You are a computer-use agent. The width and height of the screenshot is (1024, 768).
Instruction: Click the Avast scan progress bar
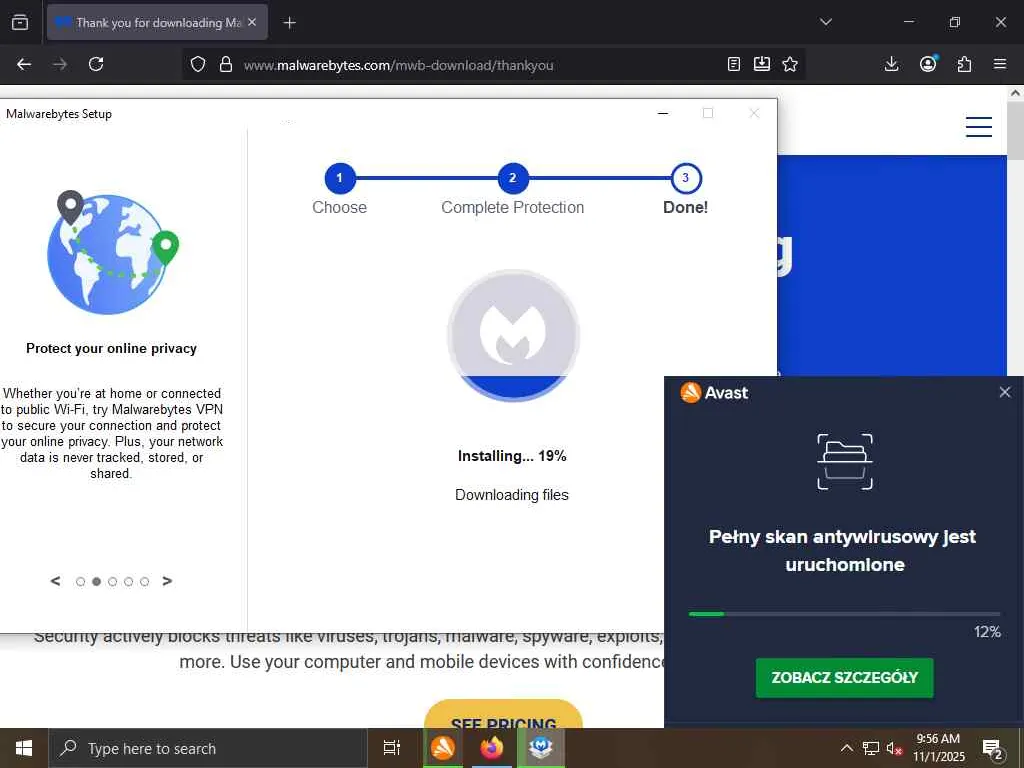(844, 614)
